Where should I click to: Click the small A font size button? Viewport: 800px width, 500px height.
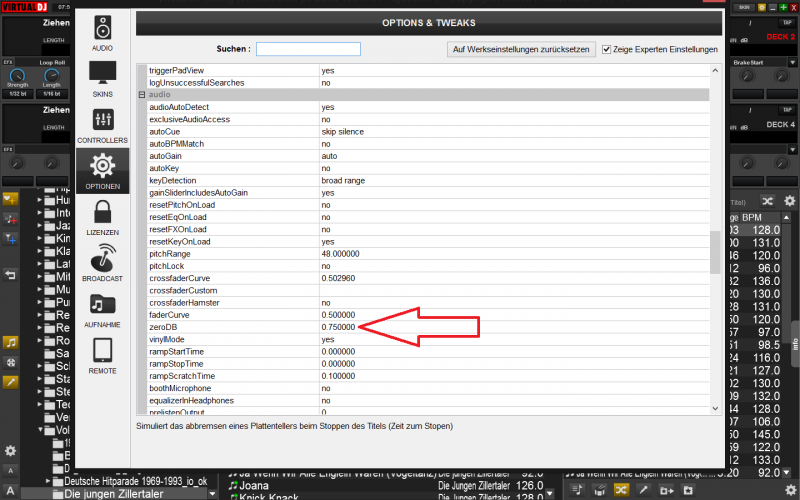(10, 471)
